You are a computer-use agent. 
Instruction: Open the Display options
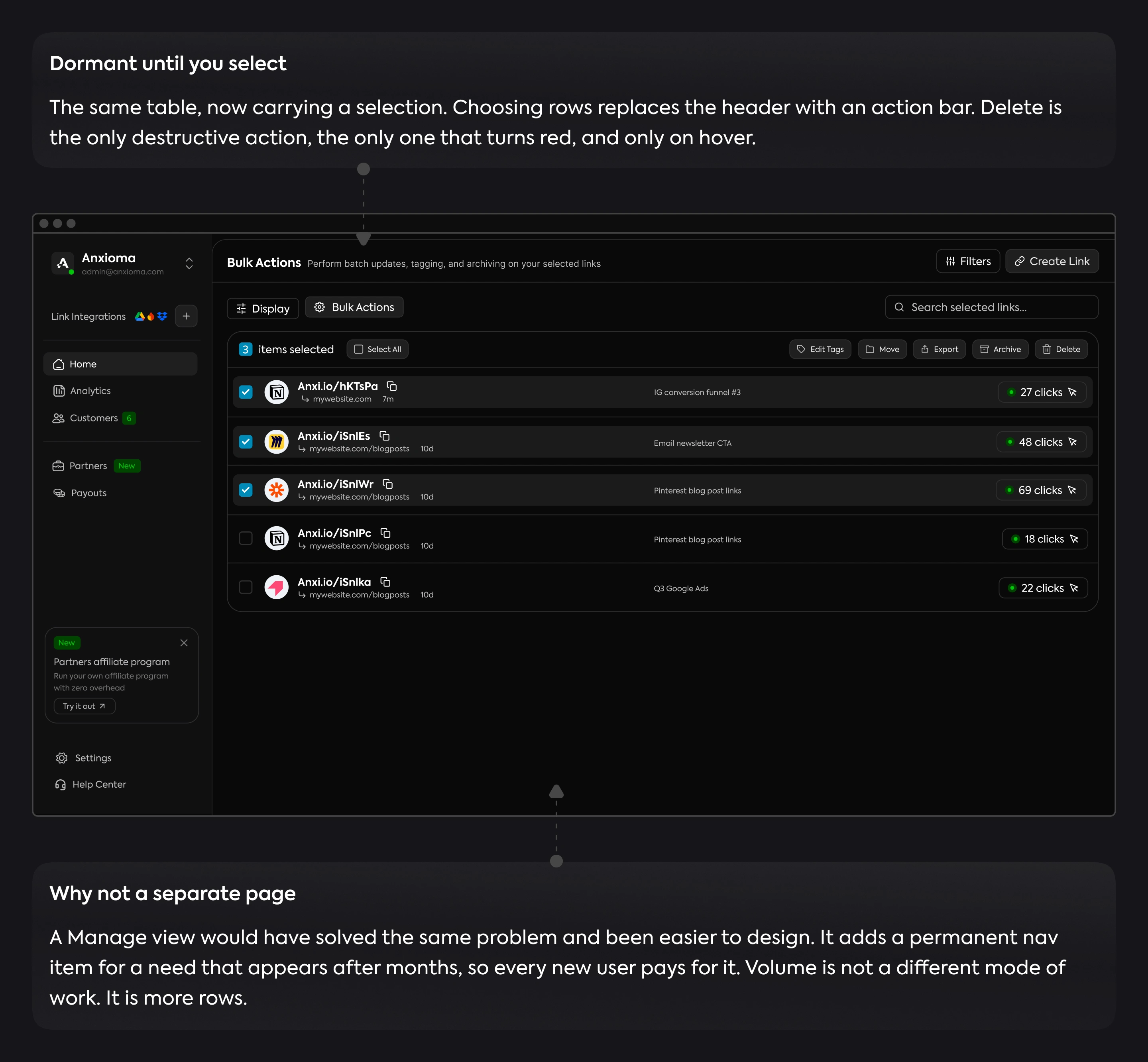point(263,309)
